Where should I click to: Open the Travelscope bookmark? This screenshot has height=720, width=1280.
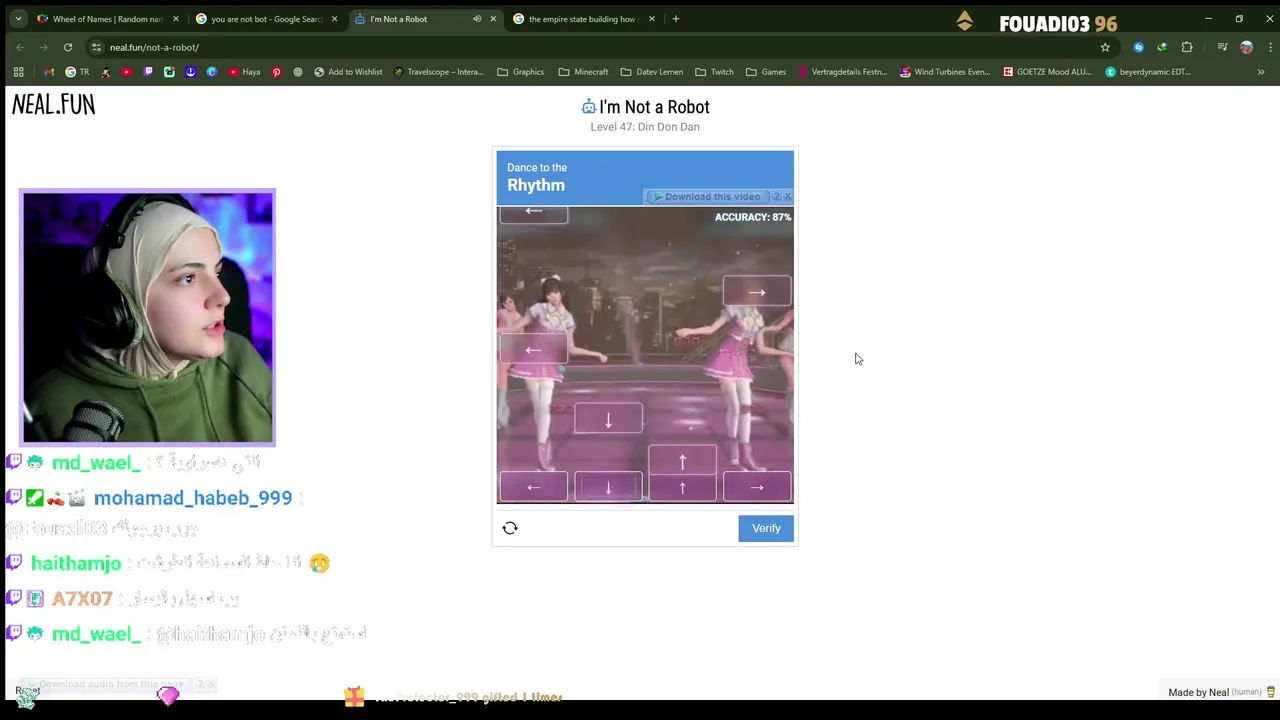coord(439,72)
